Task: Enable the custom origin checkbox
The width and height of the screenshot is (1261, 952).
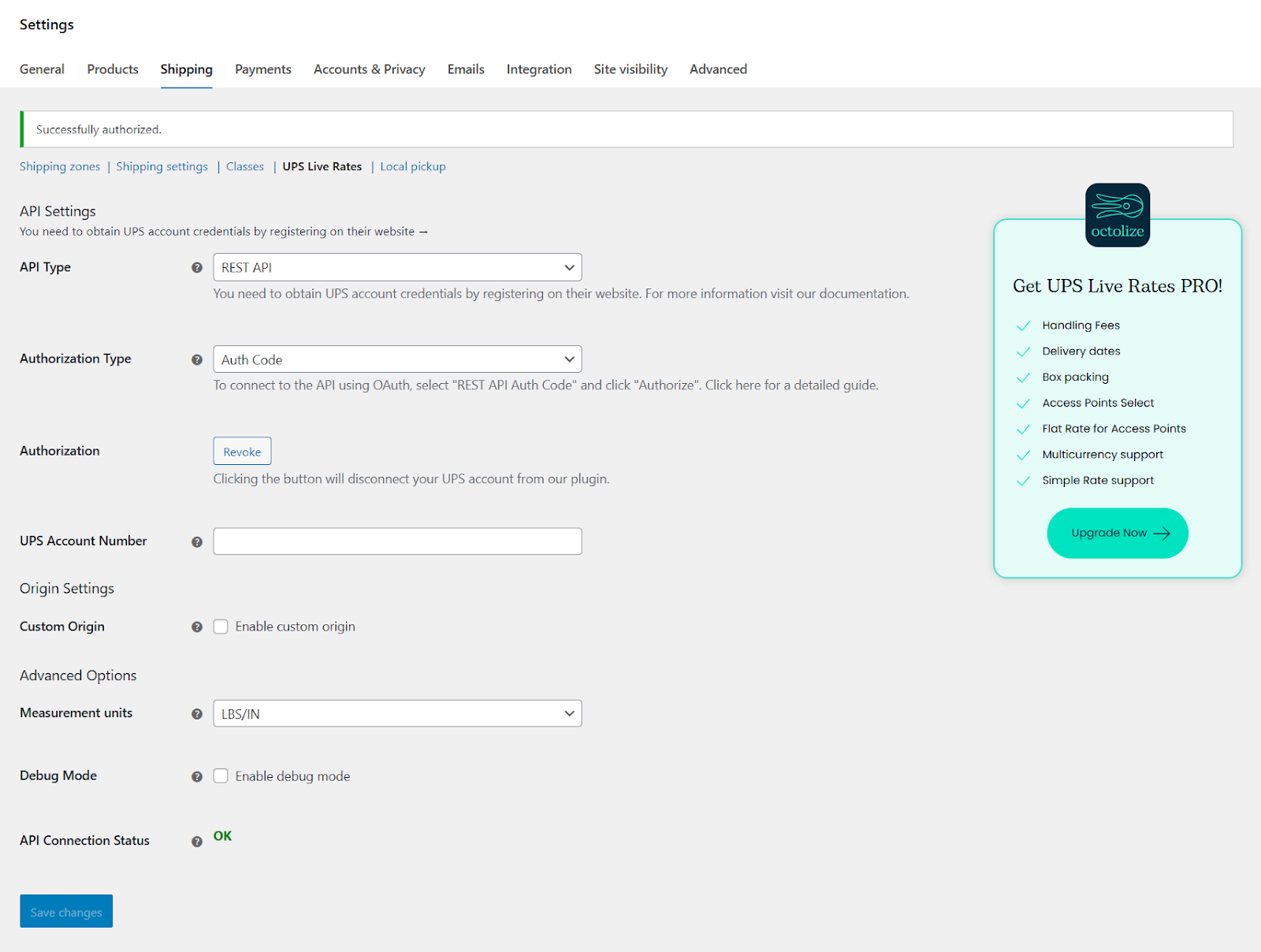Action: click(x=221, y=627)
